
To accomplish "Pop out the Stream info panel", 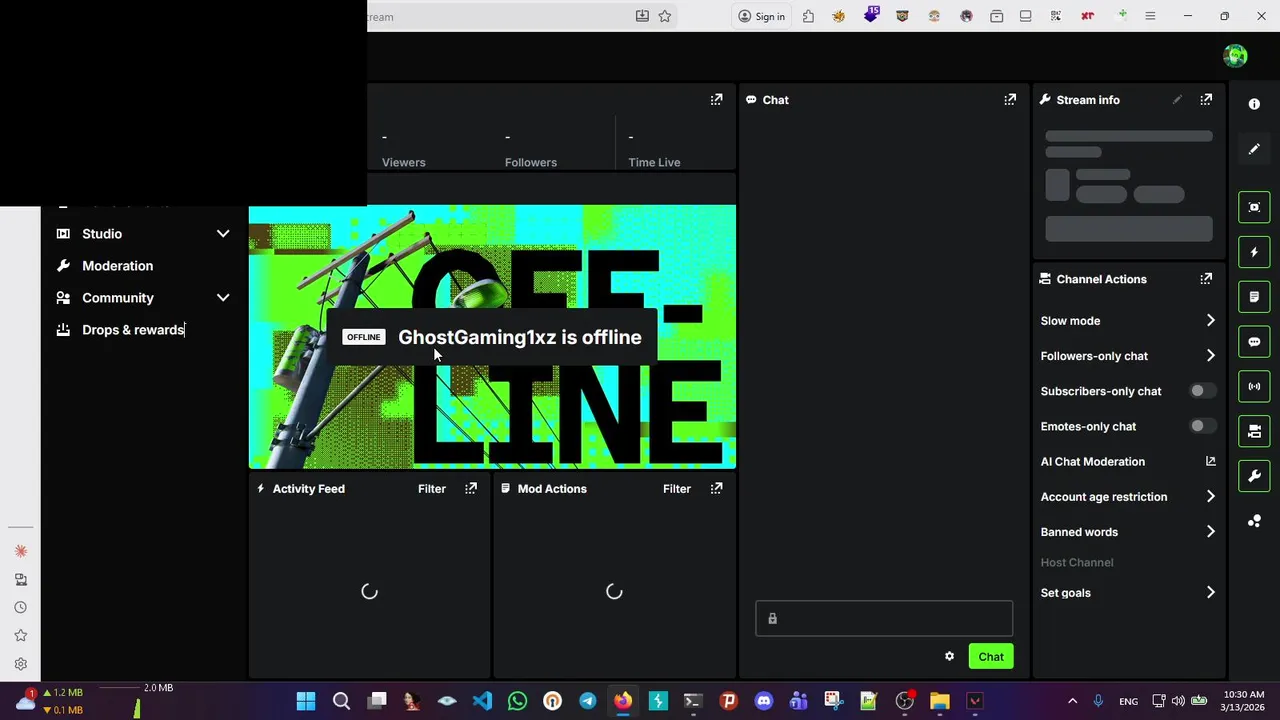I will click(x=1206, y=100).
